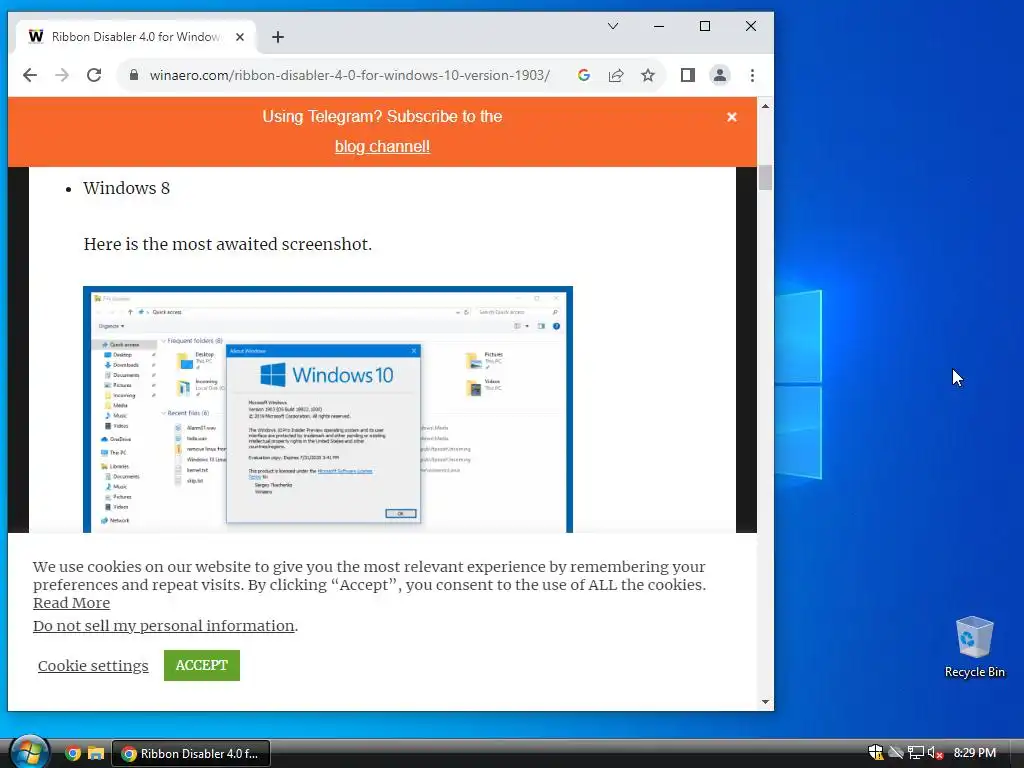Close the Ribbon Disabler tab
1024x768 pixels.
(x=240, y=37)
